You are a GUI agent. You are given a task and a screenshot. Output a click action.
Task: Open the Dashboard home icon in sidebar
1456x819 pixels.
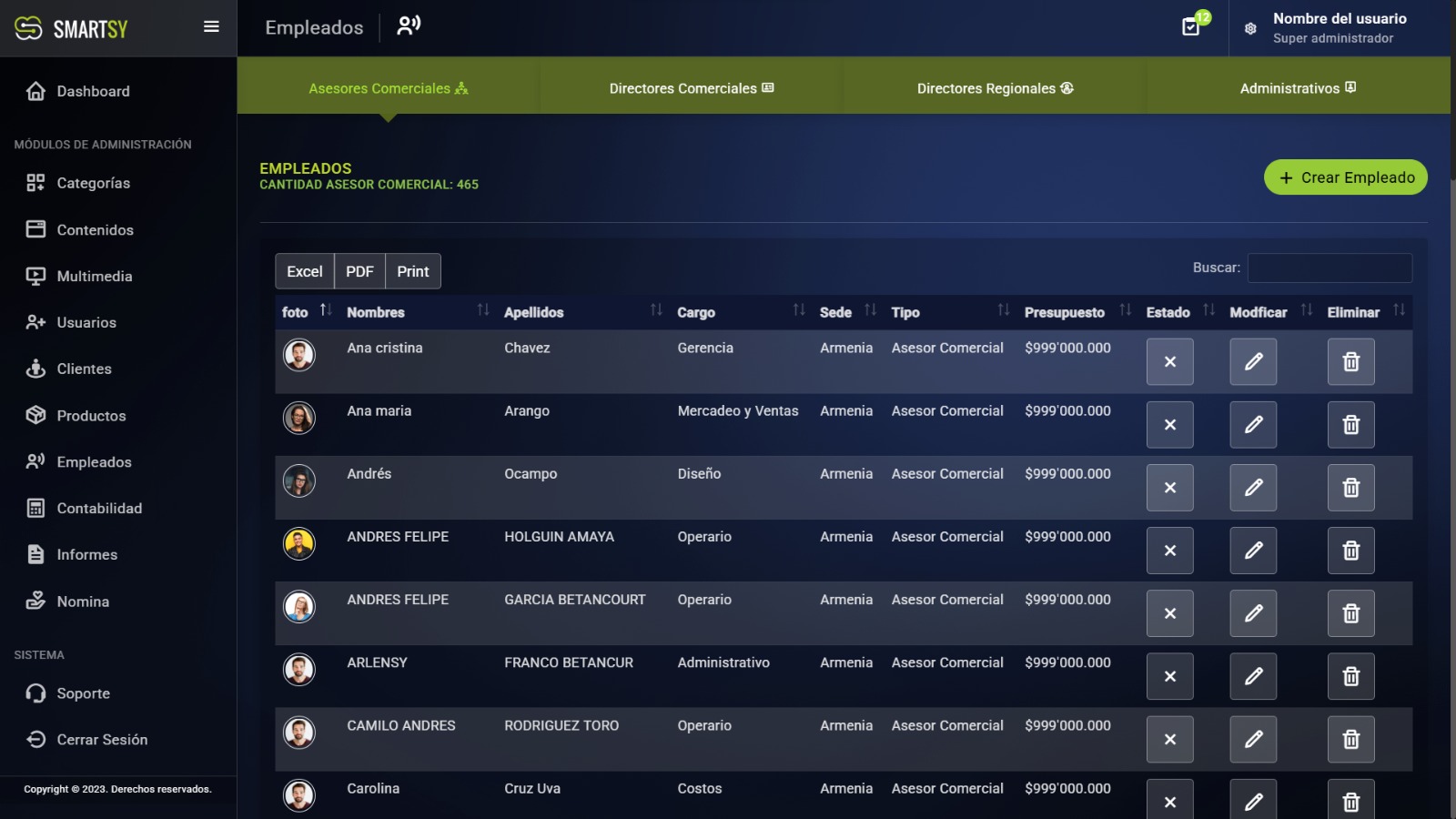coord(36,91)
